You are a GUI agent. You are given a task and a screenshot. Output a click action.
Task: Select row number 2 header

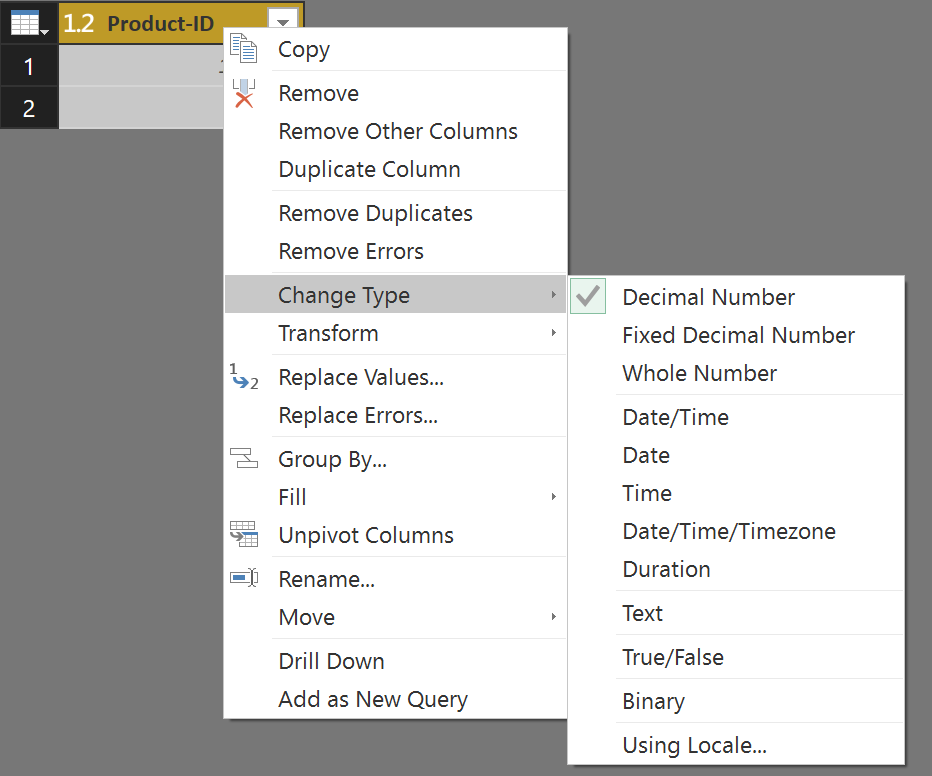coord(29,108)
